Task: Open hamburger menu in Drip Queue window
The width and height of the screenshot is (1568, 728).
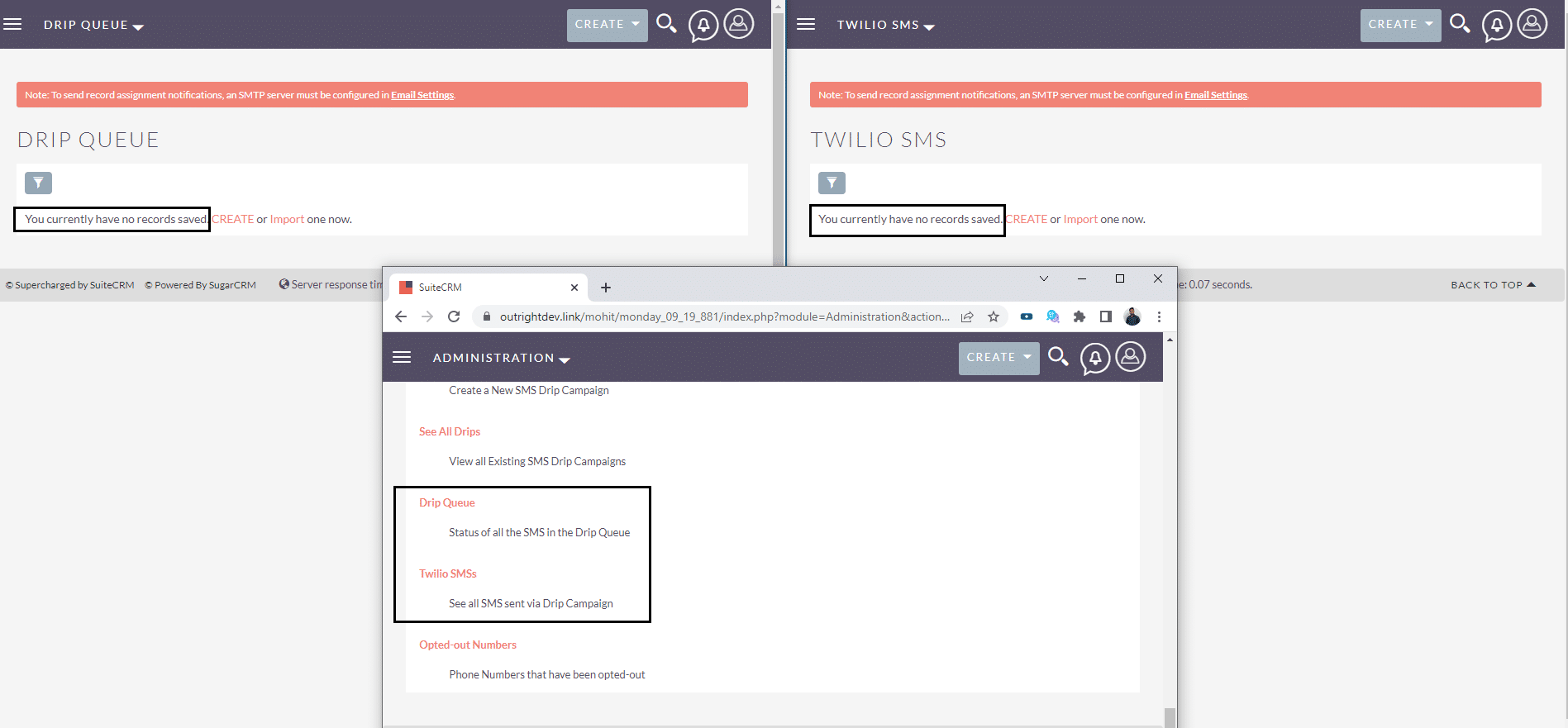Action: (x=12, y=24)
